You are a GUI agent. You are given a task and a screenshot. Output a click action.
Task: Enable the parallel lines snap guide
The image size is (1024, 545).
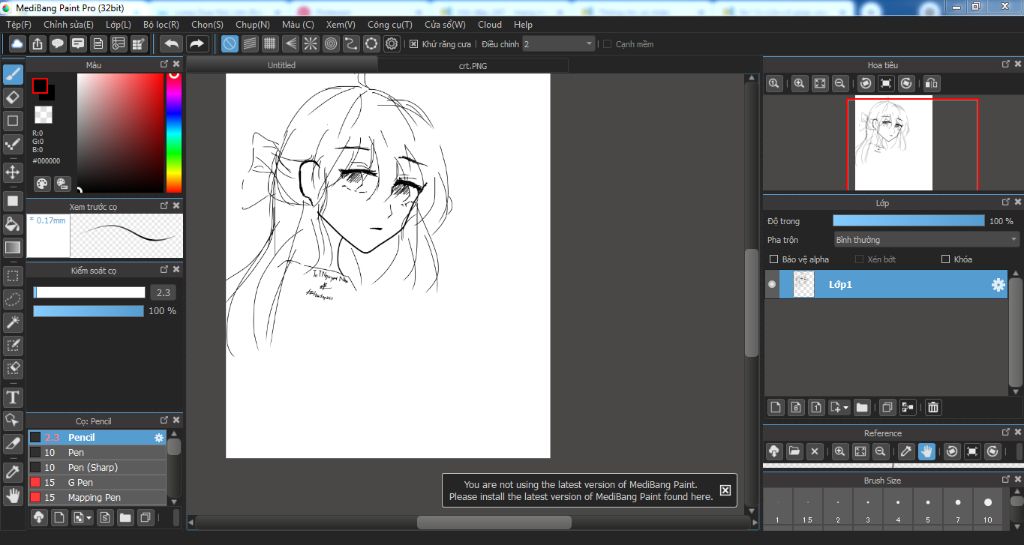(x=249, y=44)
